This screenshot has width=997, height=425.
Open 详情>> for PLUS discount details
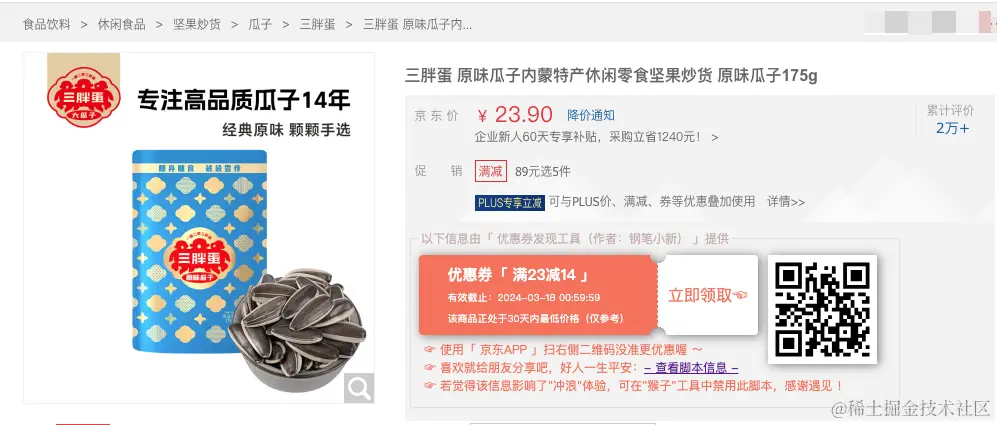[785, 202]
